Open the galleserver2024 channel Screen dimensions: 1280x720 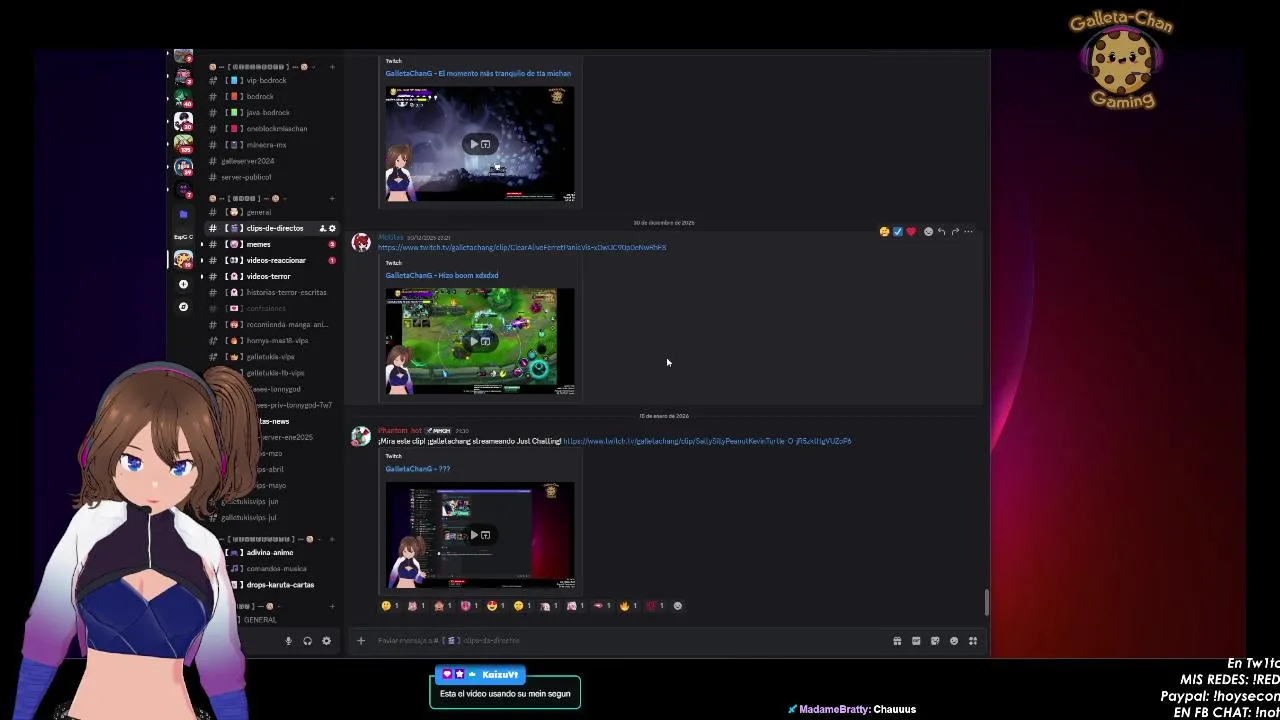pyautogui.click(x=270, y=160)
